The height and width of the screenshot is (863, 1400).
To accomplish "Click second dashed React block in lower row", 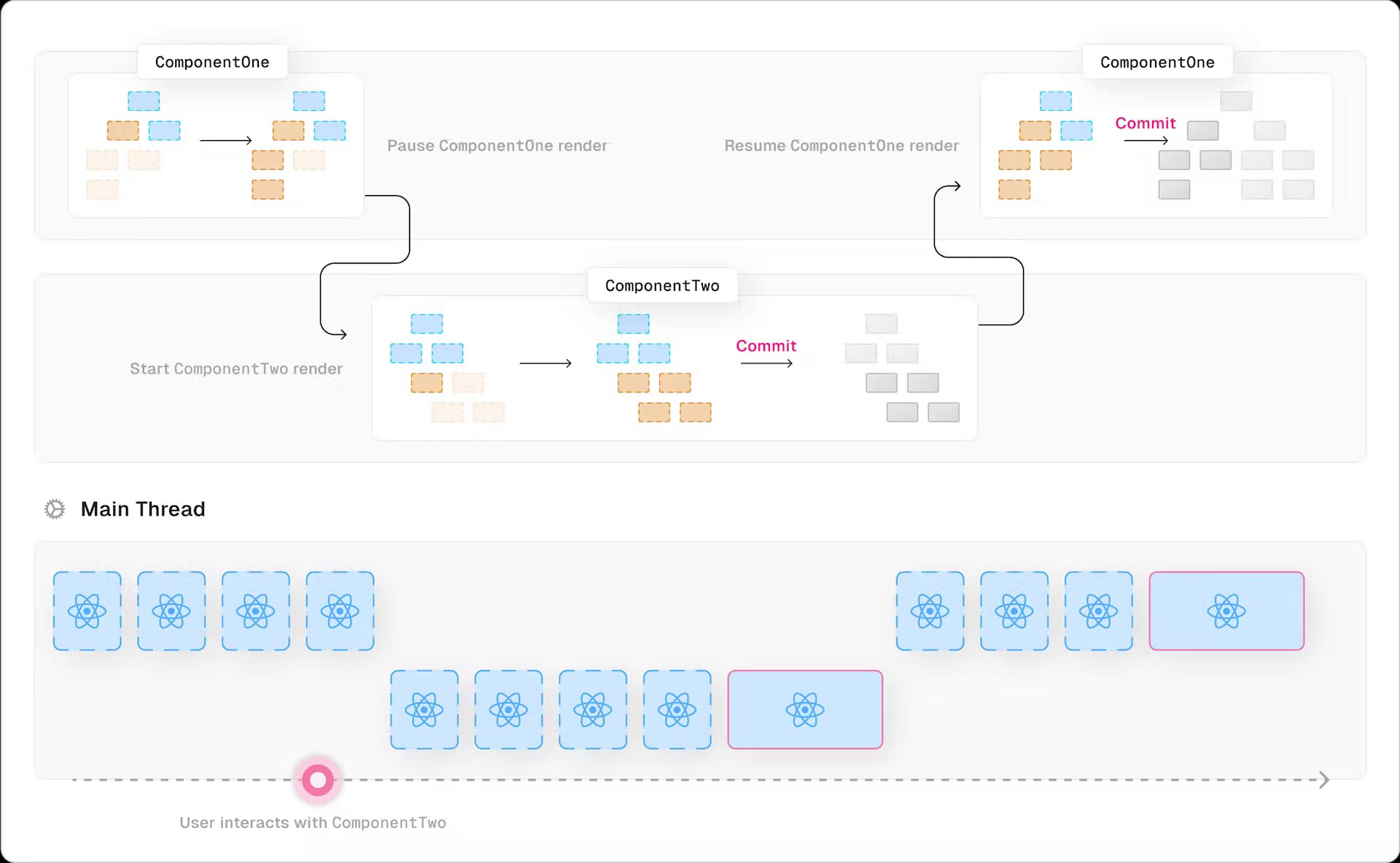I will (x=508, y=710).
